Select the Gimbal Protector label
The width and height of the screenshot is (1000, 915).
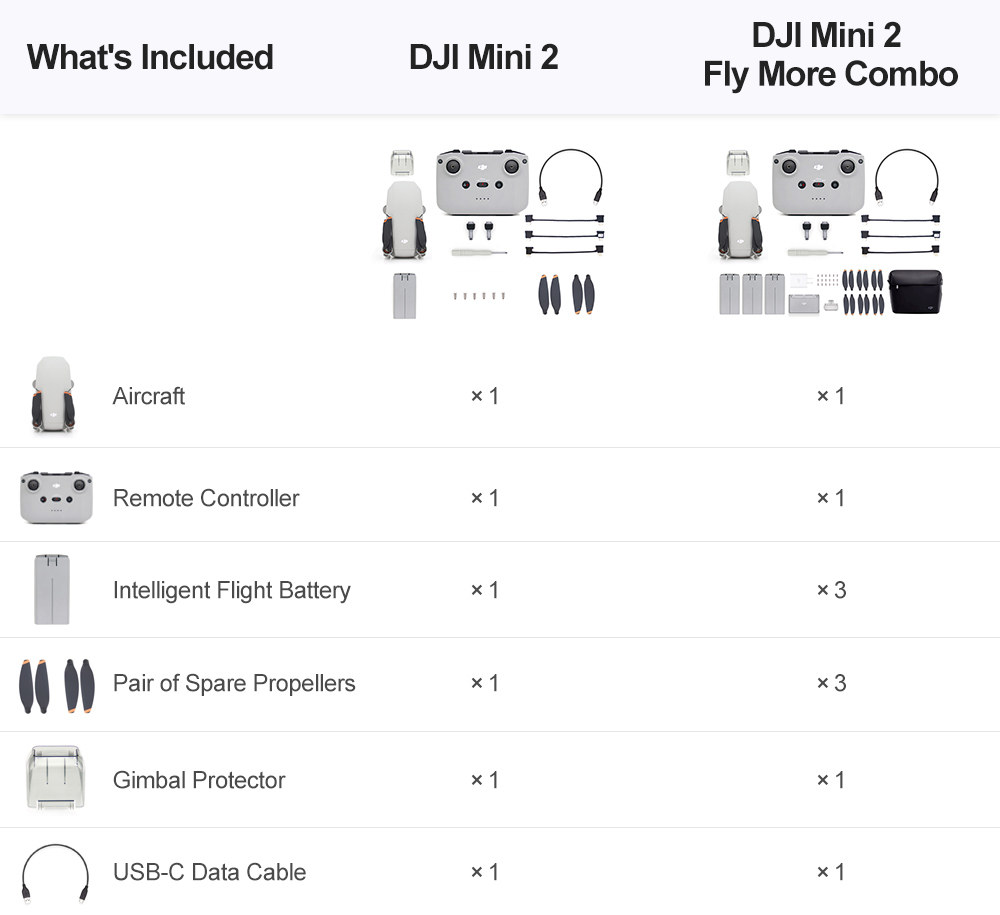pyautogui.click(x=199, y=780)
